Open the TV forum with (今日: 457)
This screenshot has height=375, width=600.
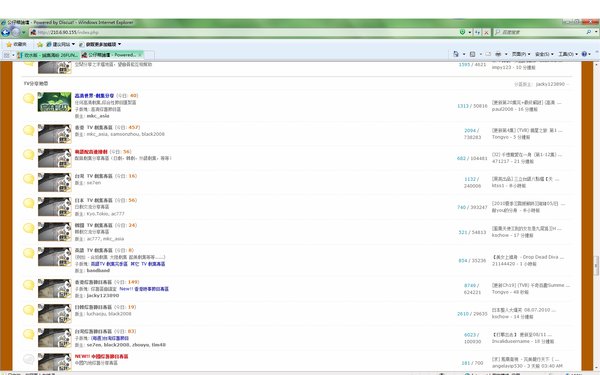[93, 127]
